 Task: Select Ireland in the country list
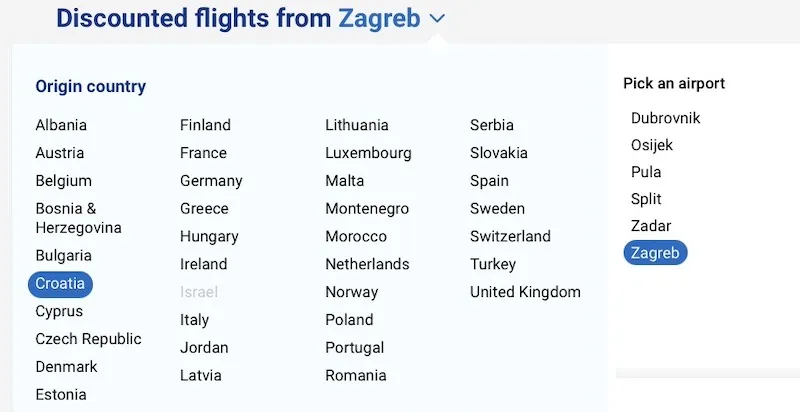click(203, 264)
